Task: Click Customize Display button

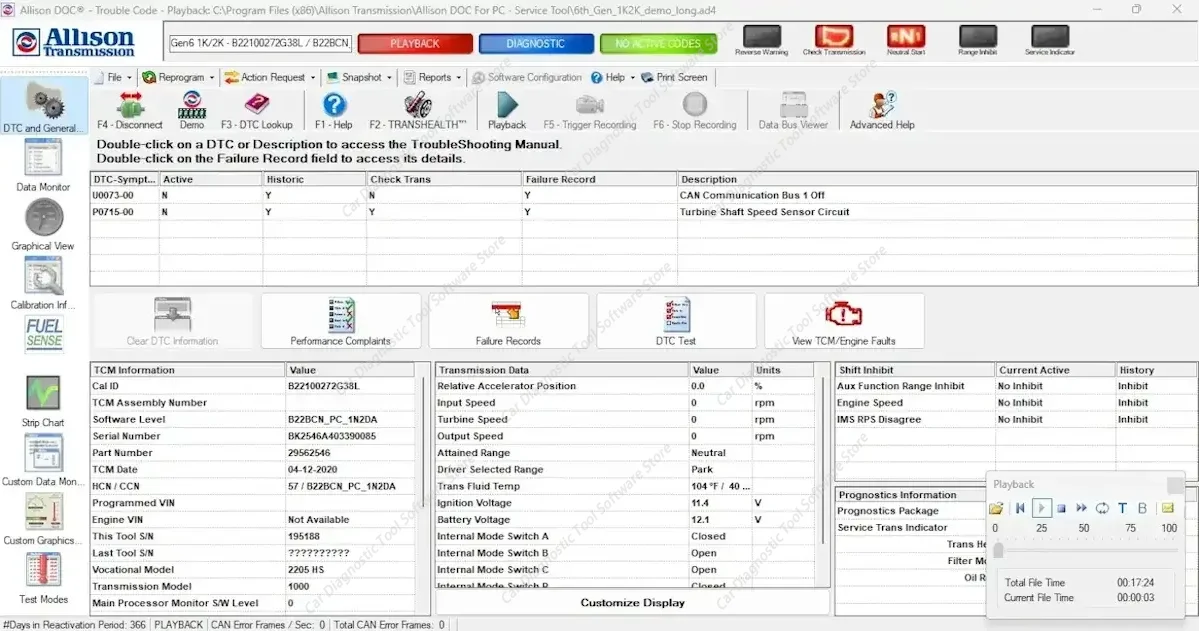Action: click(632, 603)
